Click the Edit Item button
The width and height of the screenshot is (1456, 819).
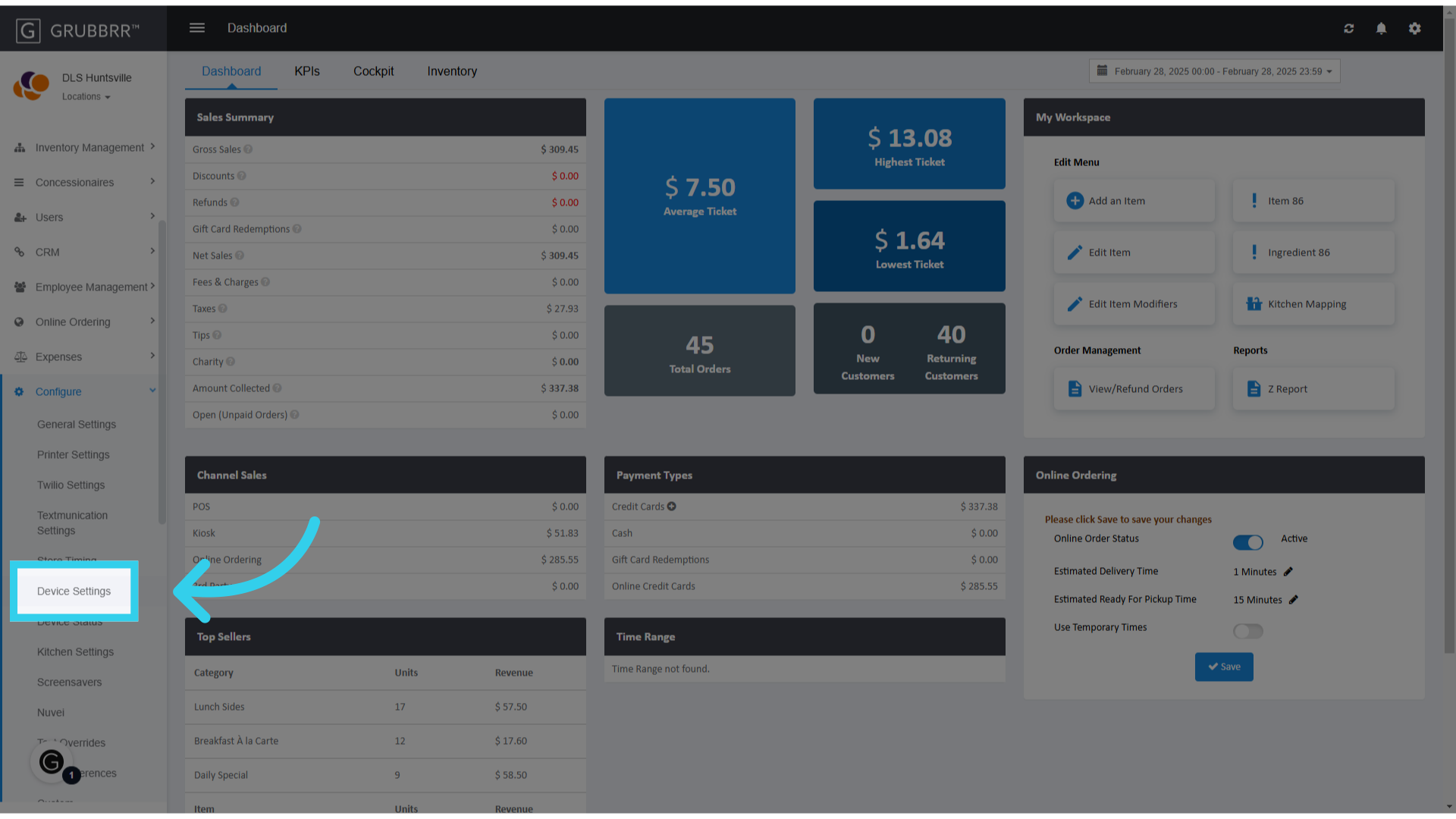coord(1134,253)
